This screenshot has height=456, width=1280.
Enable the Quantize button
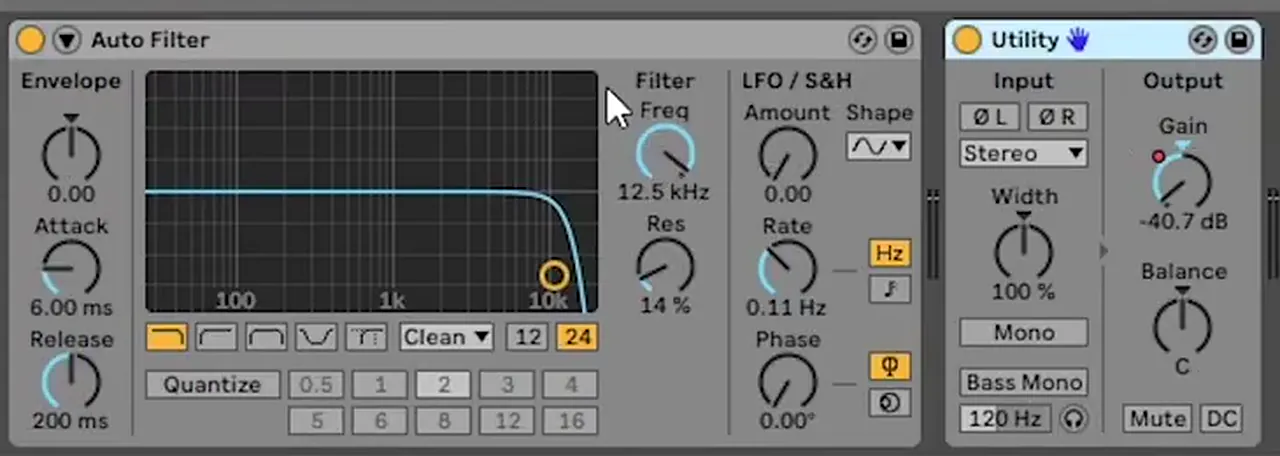pyautogui.click(x=212, y=385)
